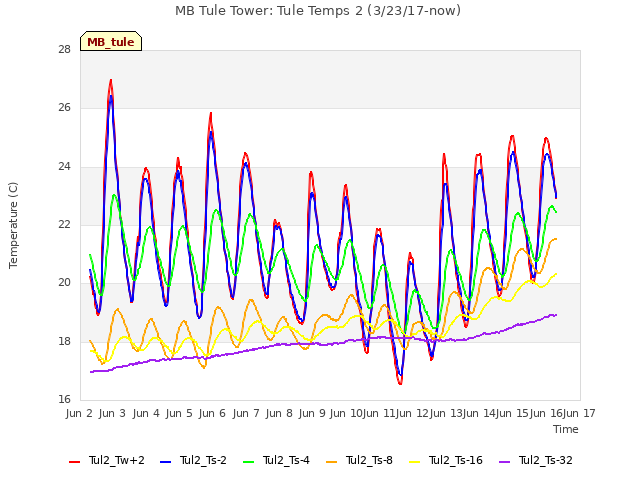640x480 pixels.
Task: Toggle Tul2_Ts-16 legend entry
Action: [446, 460]
